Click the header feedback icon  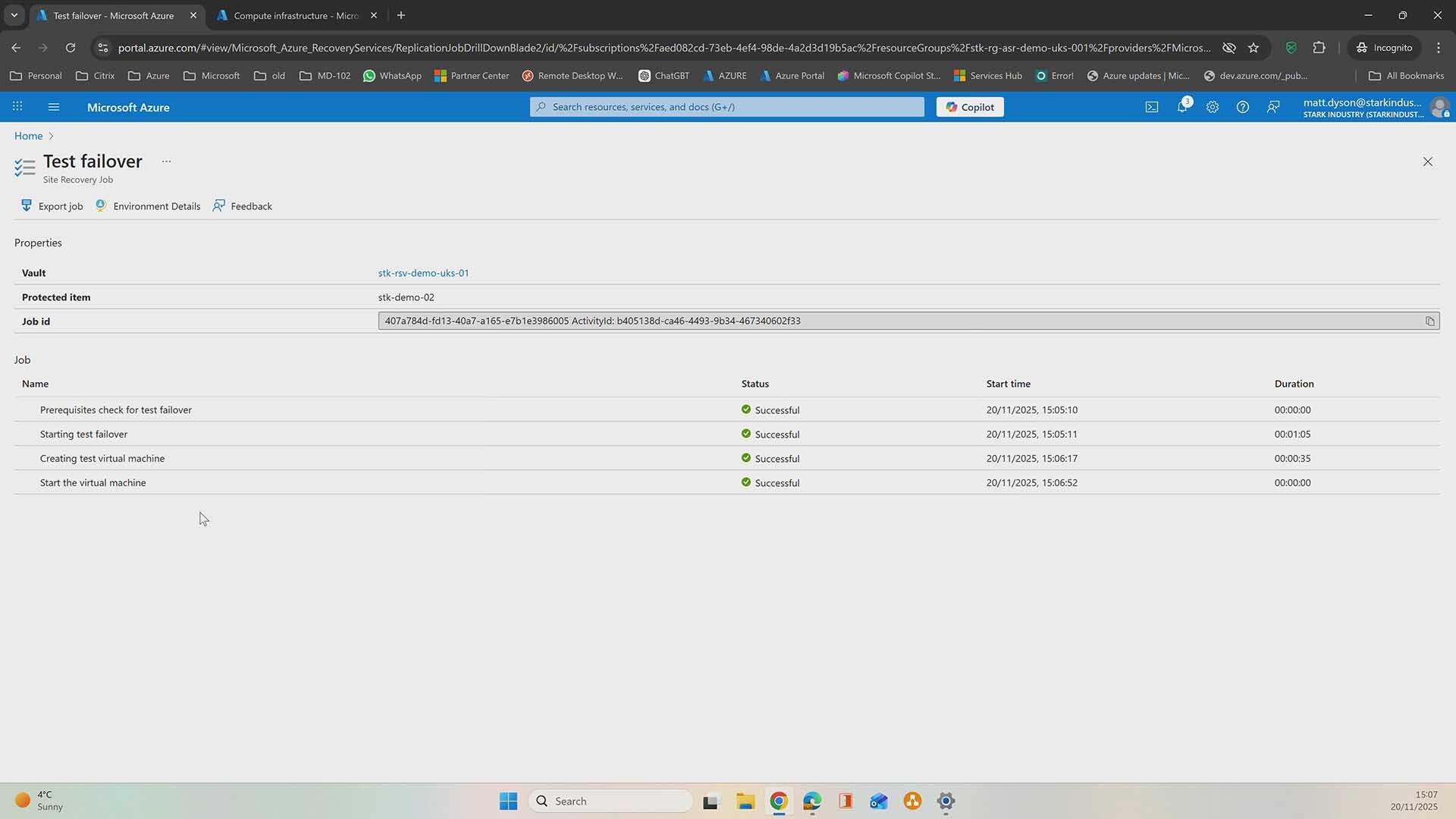[1273, 107]
